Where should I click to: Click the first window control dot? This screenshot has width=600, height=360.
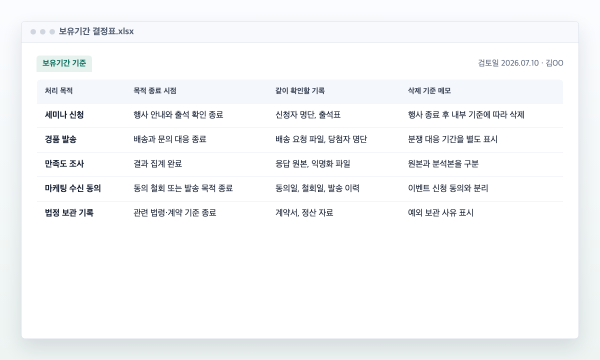pyautogui.click(x=33, y=32)
